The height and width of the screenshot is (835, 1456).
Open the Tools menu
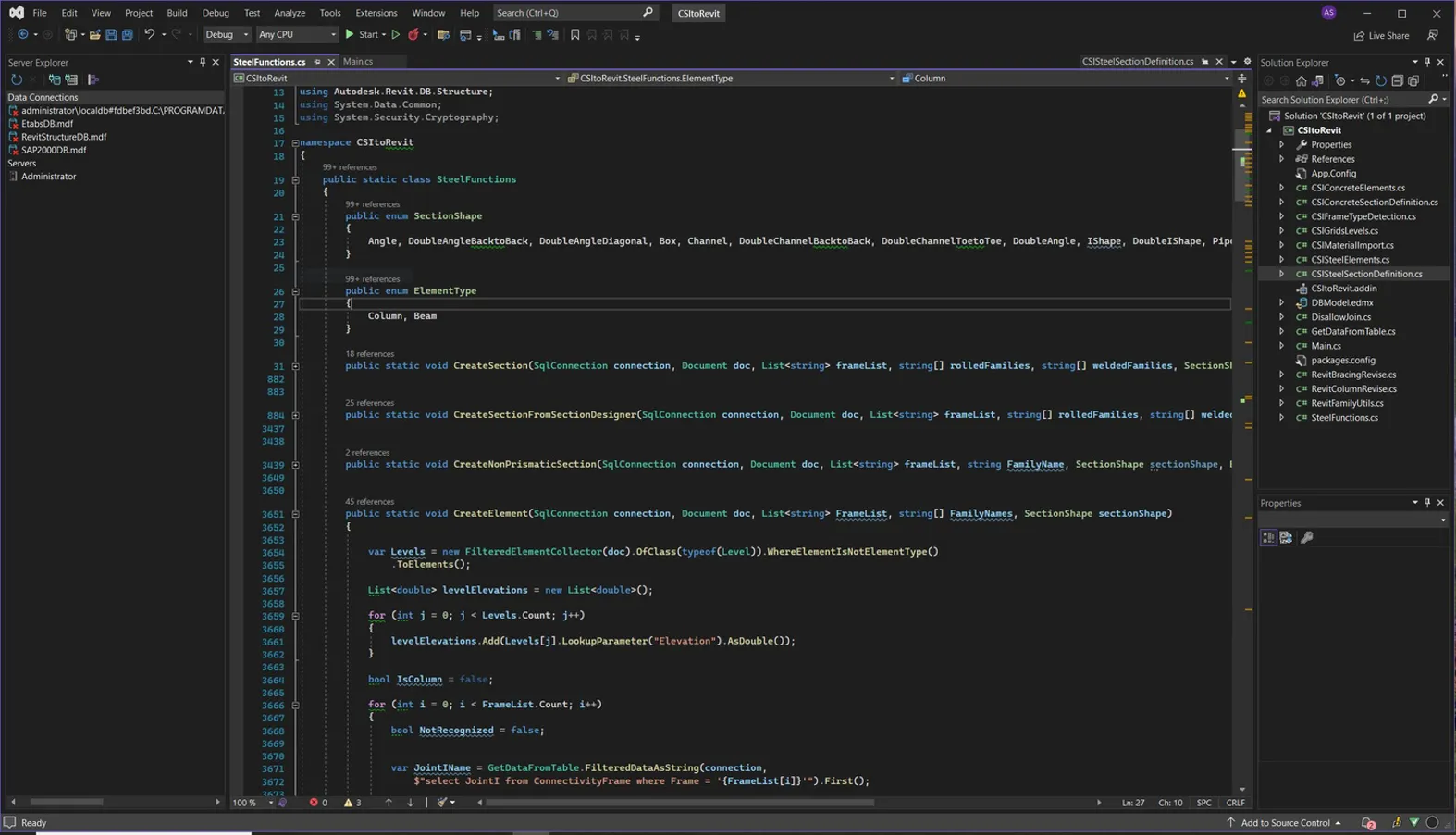(x=330, y=13)
